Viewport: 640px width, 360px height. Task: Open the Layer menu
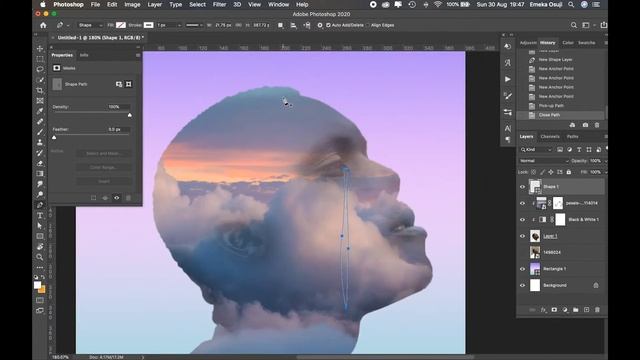pyautogui.click(x=155, y=4)
